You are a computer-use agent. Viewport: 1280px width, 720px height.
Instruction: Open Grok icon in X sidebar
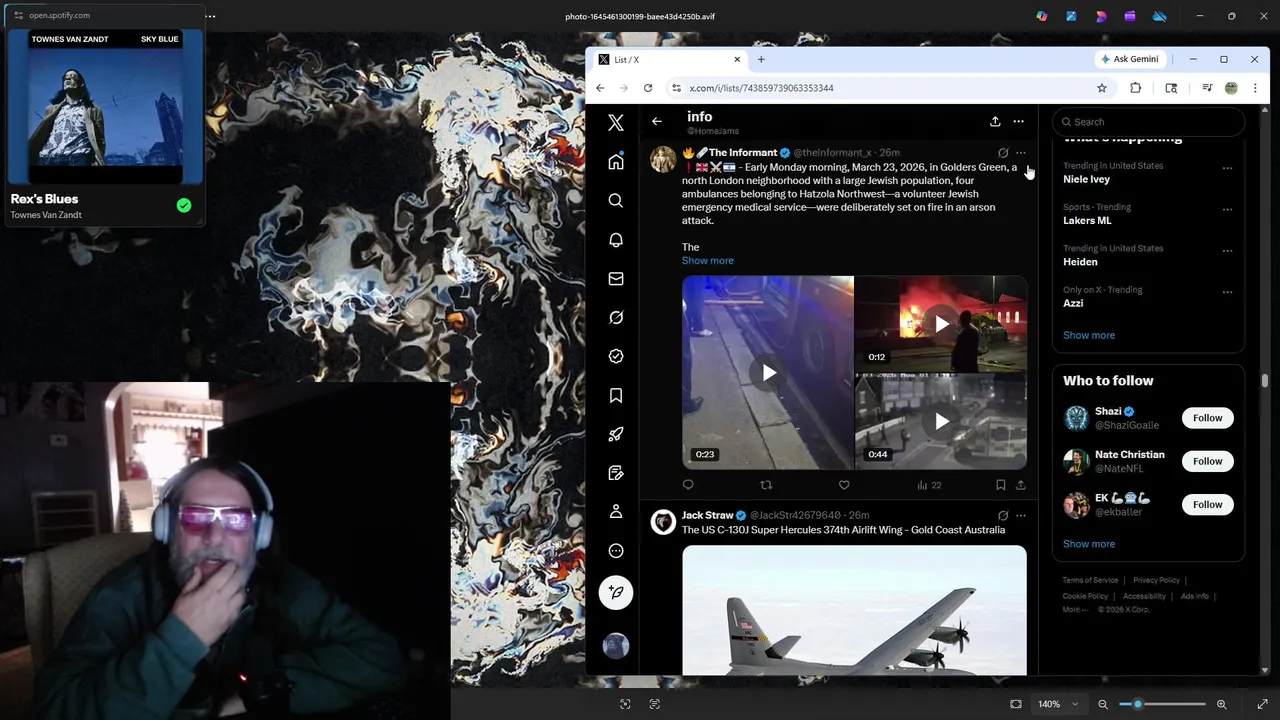[x=616, y=317]
